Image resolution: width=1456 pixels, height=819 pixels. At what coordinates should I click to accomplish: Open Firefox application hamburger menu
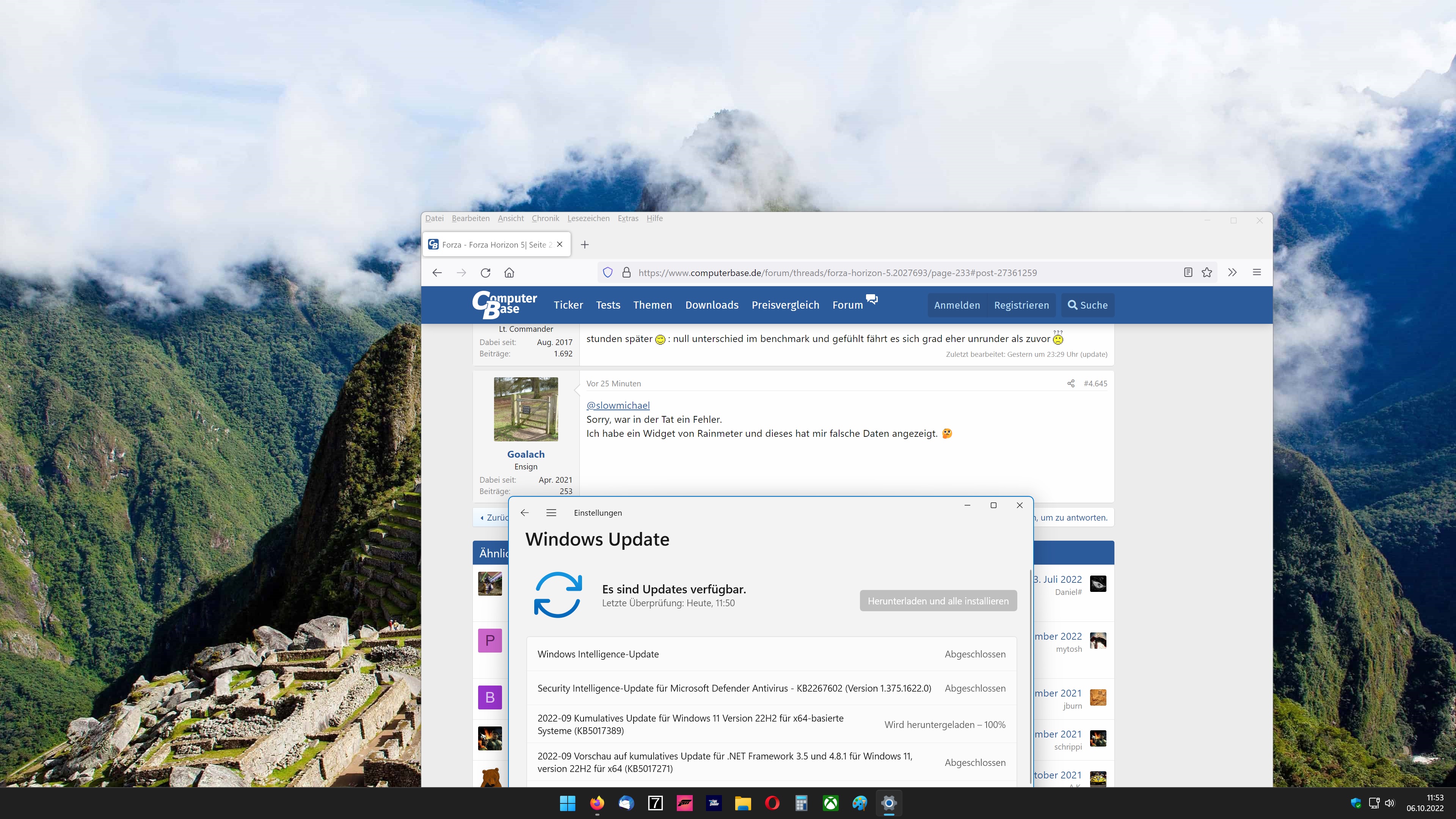1257,273
